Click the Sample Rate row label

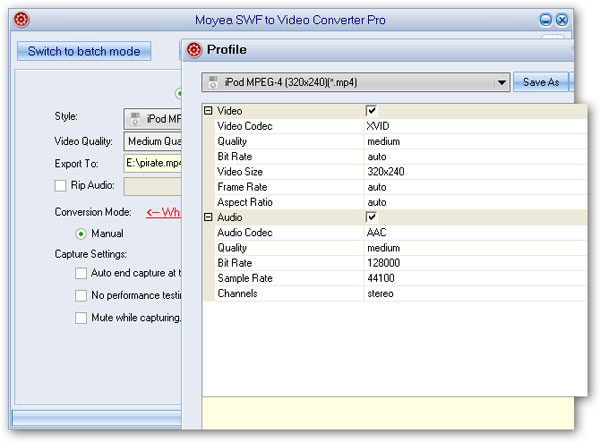click(245, 278)
